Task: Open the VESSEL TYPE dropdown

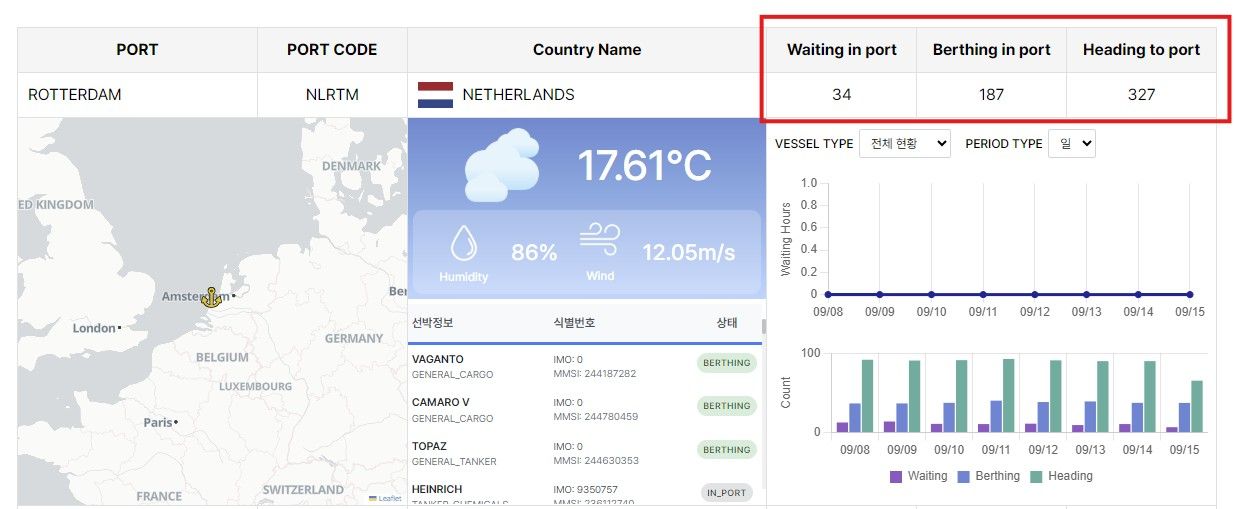Action: pyautogui.click(x=904, y=144)
